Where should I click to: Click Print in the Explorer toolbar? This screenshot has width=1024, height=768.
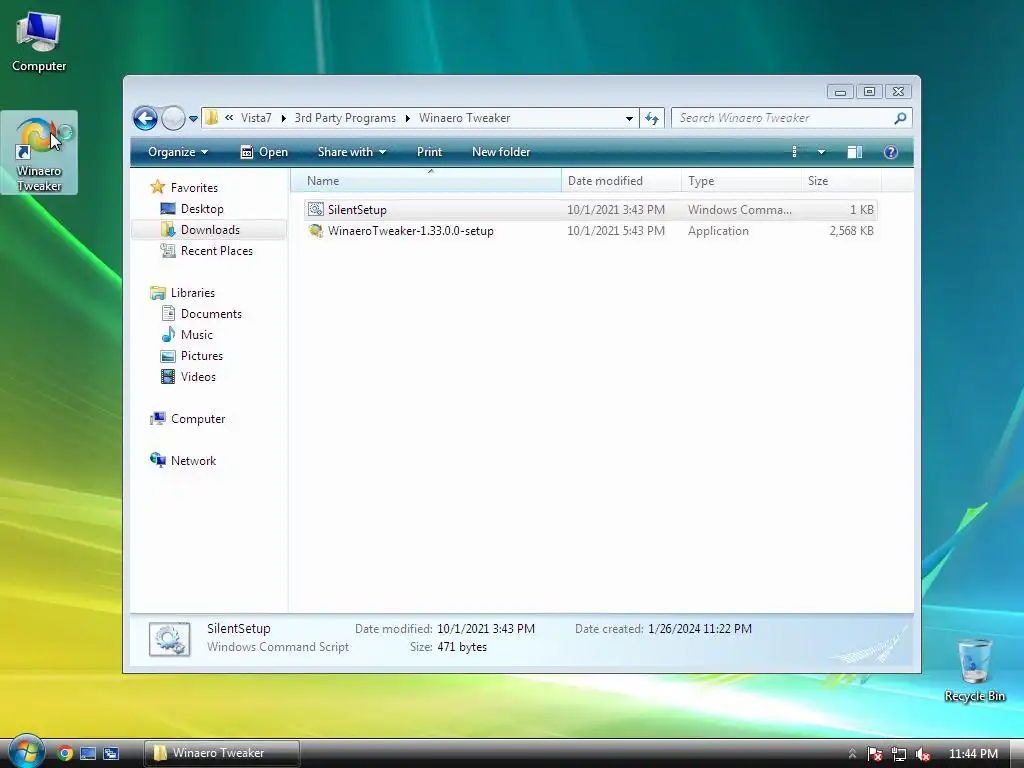point(429,152)
